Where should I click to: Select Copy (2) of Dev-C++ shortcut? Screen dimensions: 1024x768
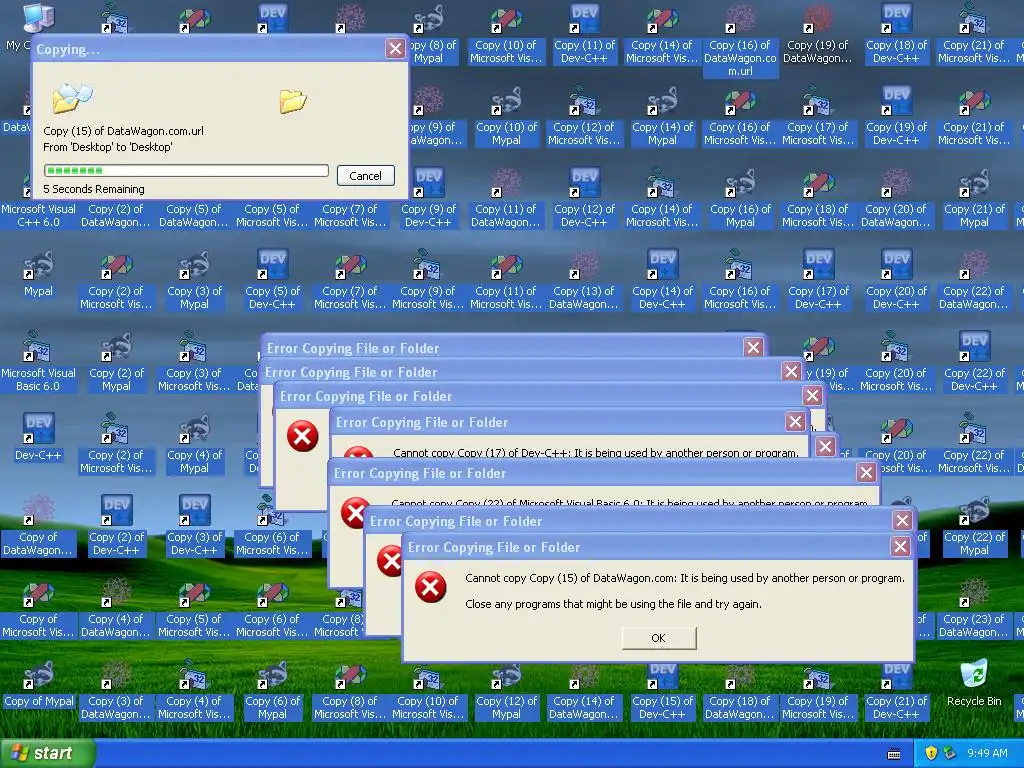[116, 526]
